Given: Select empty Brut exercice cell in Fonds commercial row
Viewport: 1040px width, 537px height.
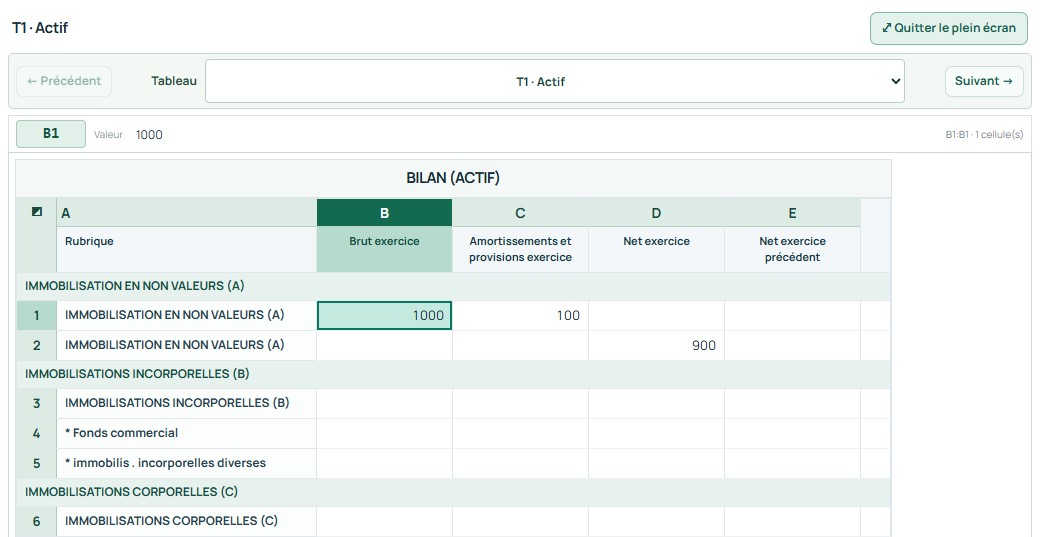Looking at the screenshot, I should pyautogui.click(x=385, y=434).
